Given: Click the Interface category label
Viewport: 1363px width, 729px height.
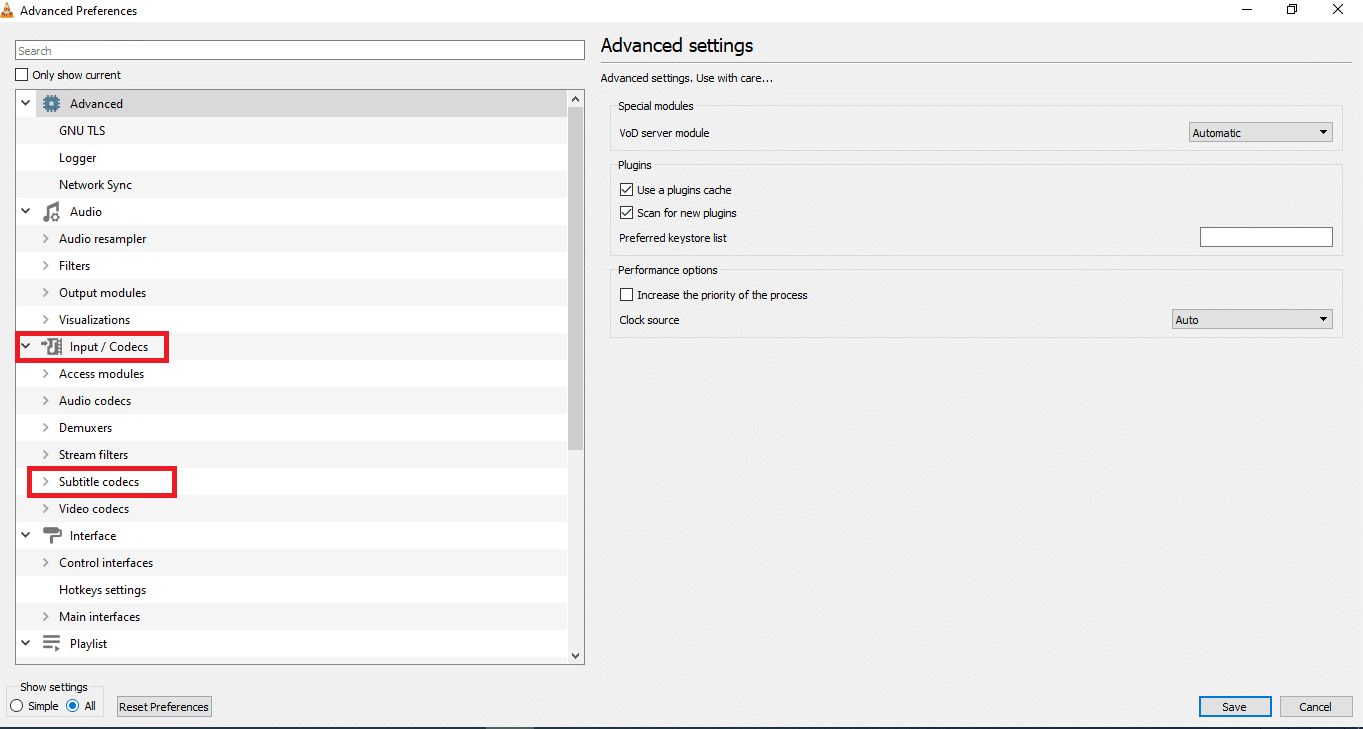Looking at the screenshot, I should (93, 536).
